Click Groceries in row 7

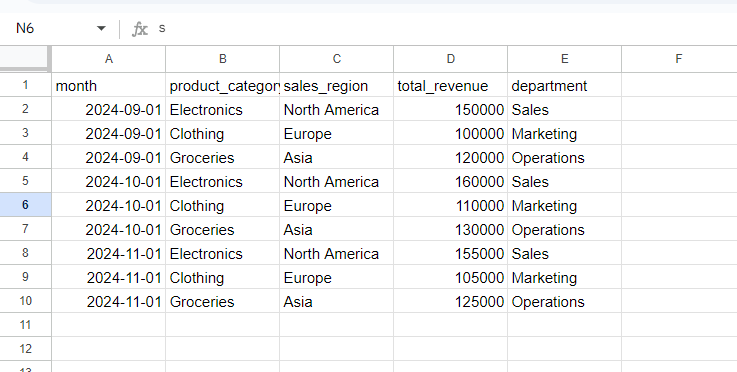tap(222, 230)
